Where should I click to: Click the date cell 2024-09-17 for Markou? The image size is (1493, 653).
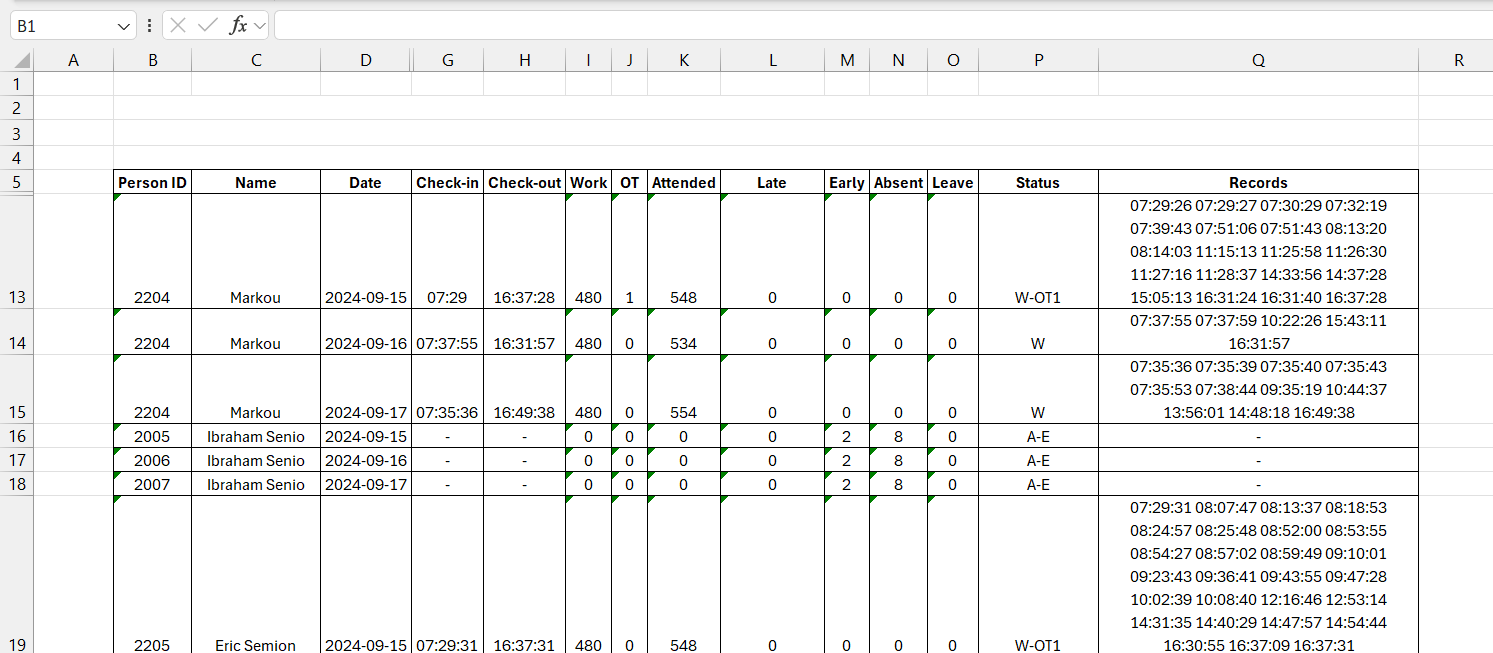[x=365, y=412]
